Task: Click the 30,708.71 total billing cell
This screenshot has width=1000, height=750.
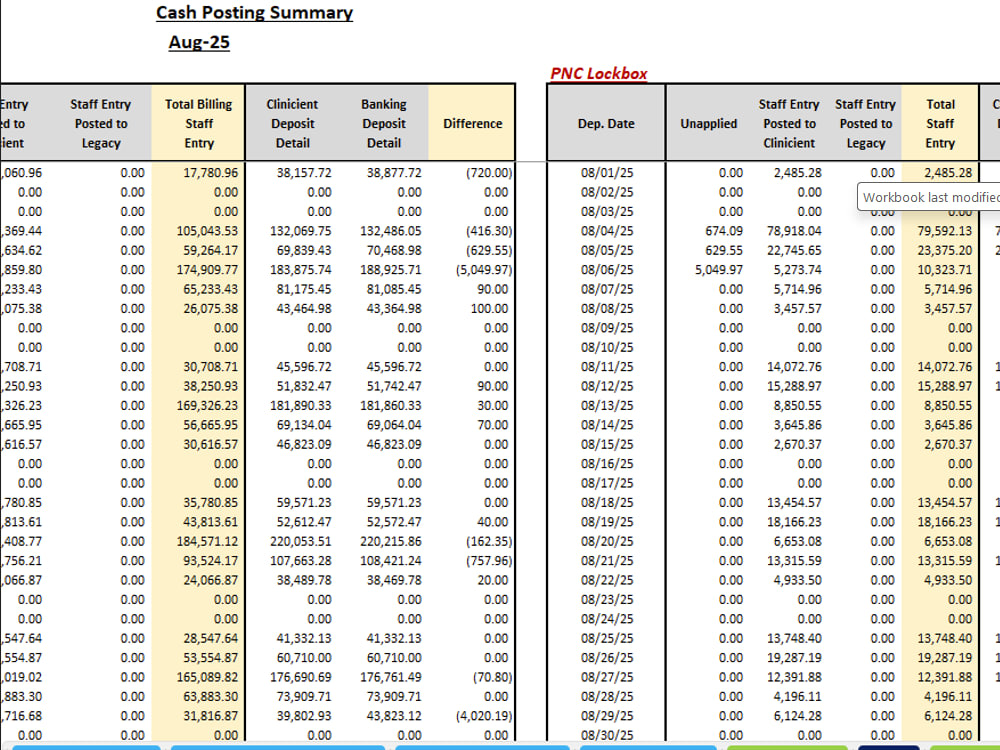Action: [x=210, y=367]
